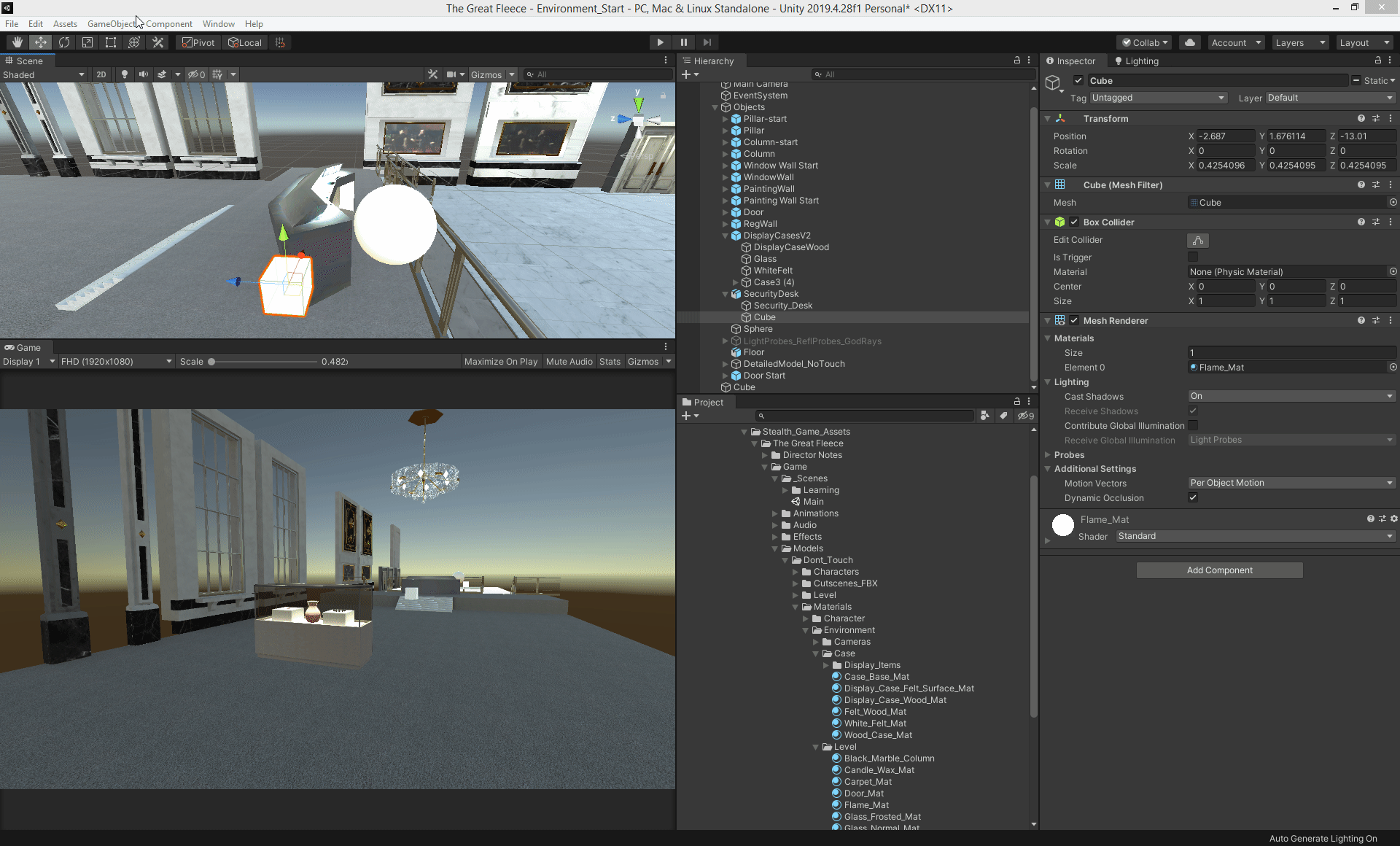1400x846 pixels.
Task: Open the Tag dropdown
Action: (1158, 98)
